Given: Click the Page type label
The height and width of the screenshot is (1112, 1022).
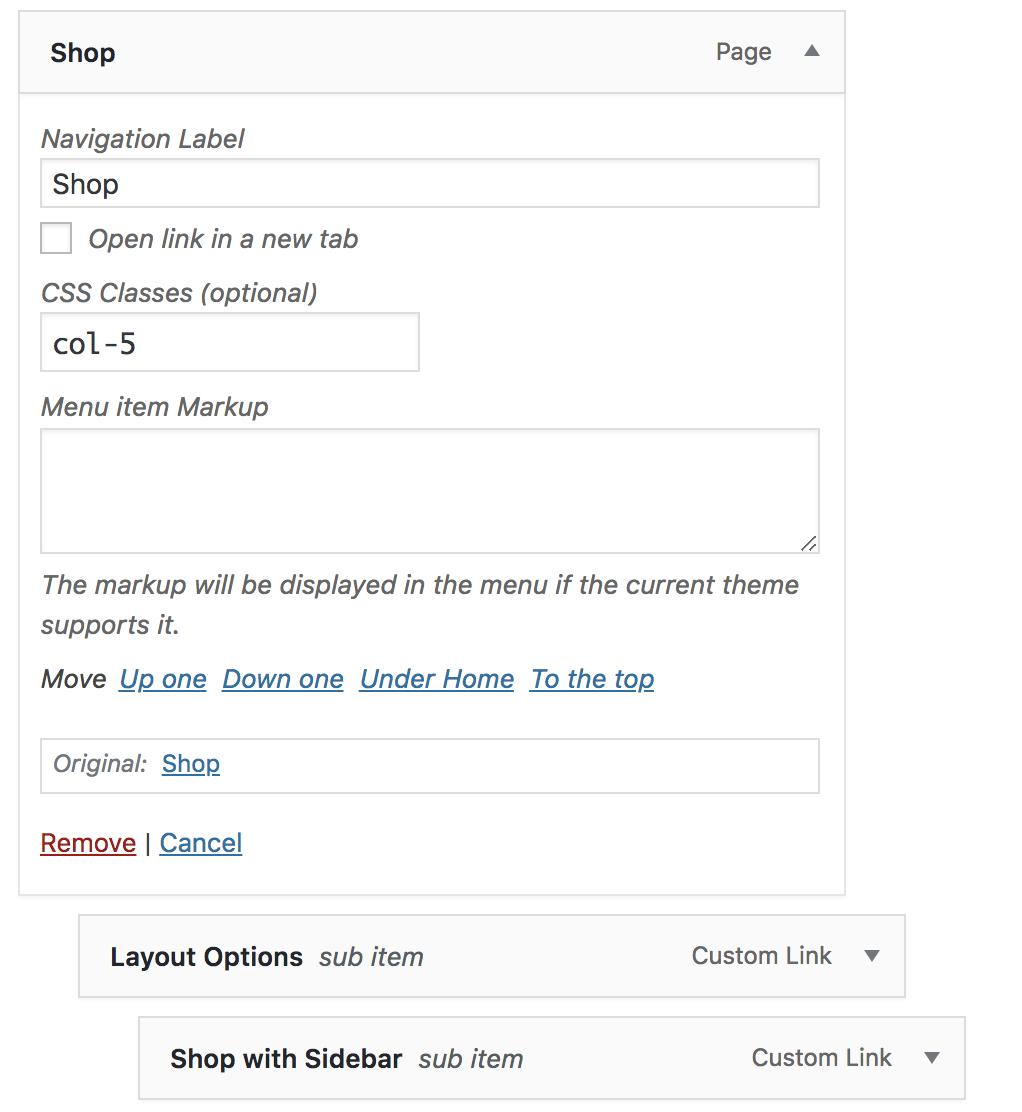Looking at the screenshot, I should point(743,52).
